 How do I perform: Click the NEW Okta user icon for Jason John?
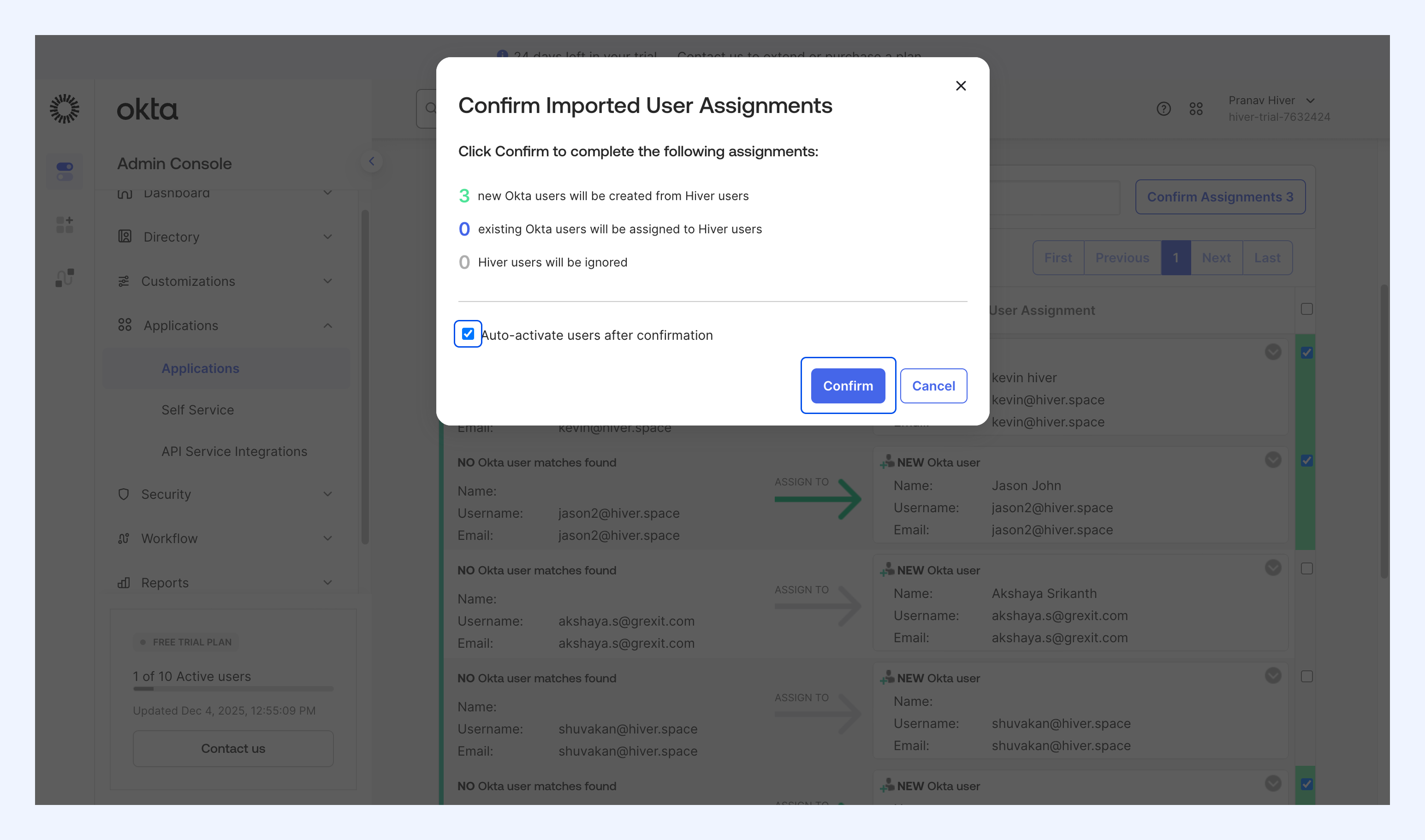[x=887, y=462]
